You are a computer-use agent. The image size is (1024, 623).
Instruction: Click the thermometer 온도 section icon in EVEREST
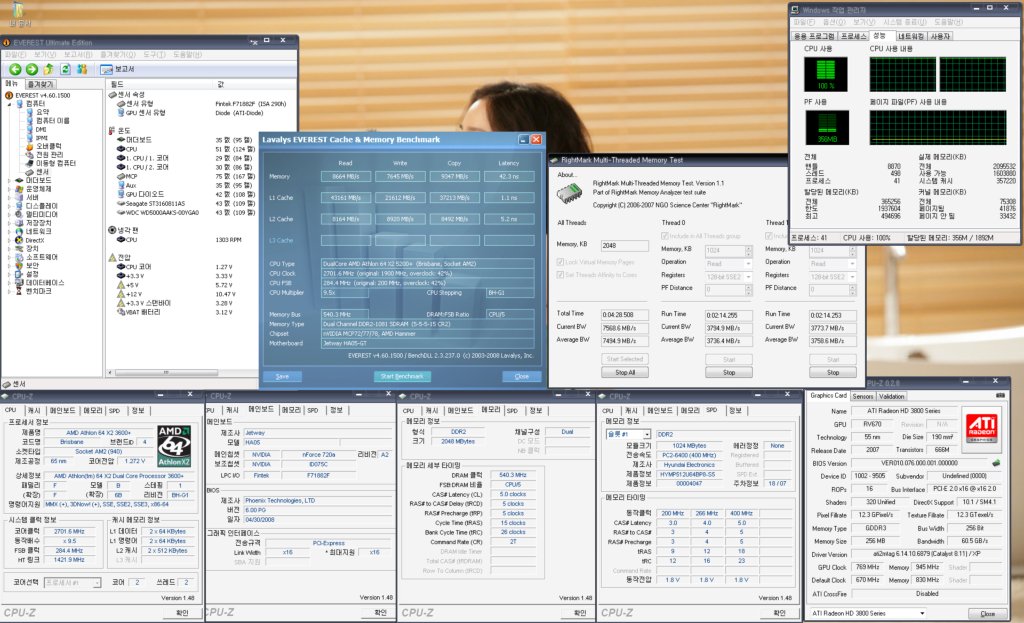click(112, 131)
